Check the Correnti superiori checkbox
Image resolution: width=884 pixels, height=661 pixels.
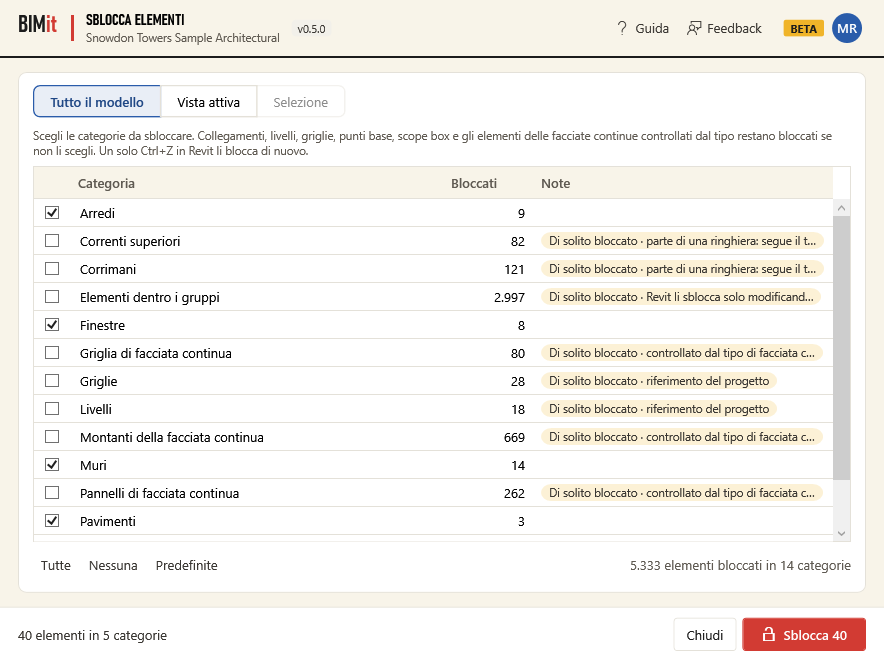52,241
